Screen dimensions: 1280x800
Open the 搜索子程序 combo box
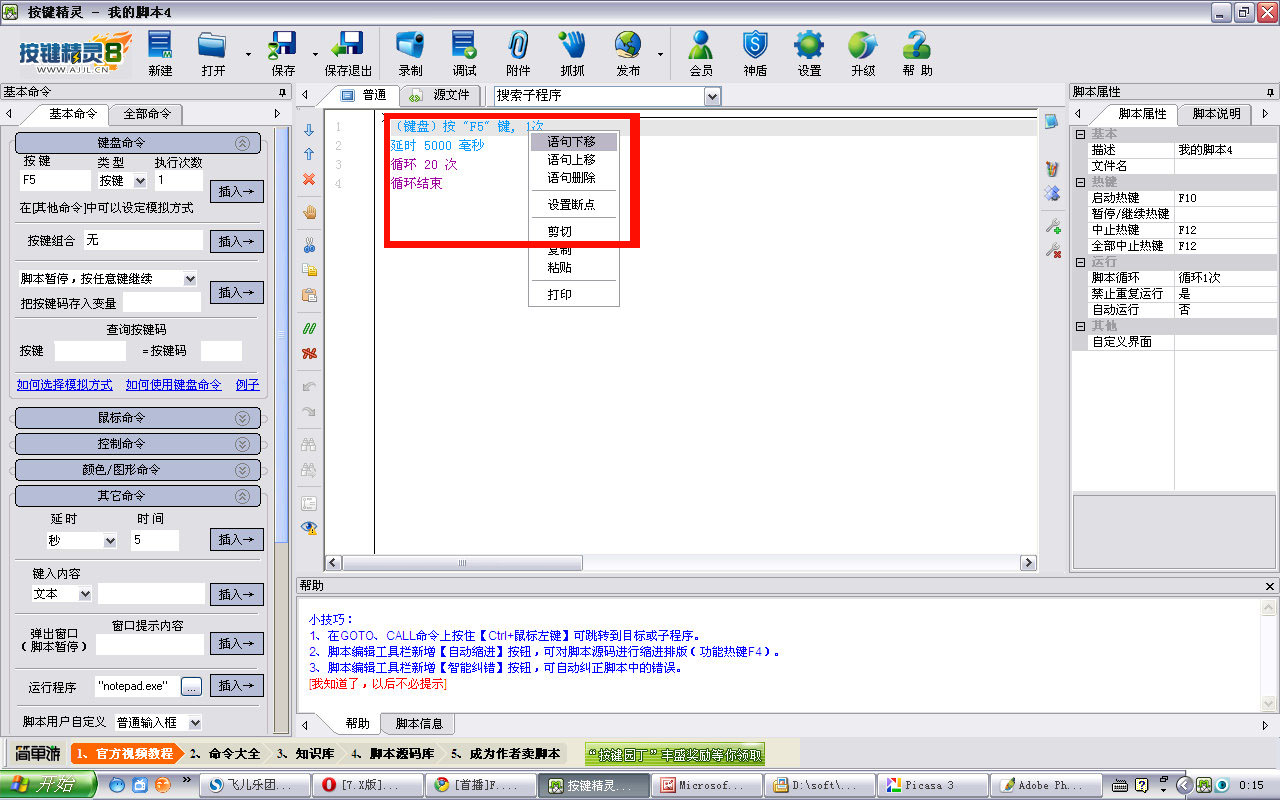coord(712,96)
